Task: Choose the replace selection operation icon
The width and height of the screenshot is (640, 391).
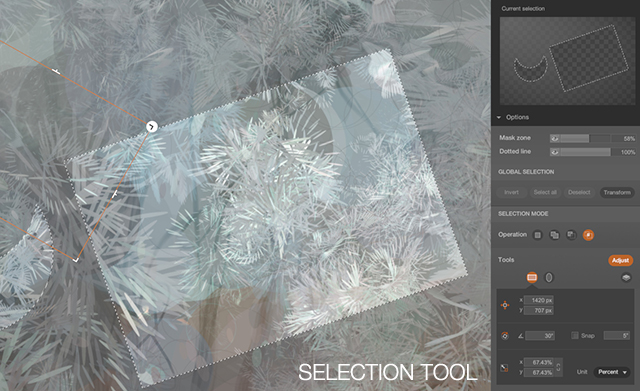Action: 538,235
